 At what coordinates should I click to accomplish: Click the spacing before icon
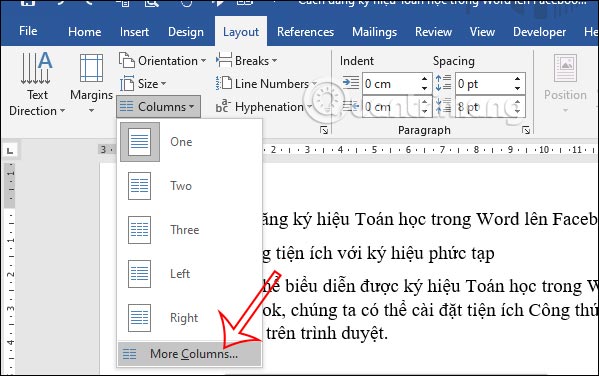pyautogui.click(x=444, y=83)
